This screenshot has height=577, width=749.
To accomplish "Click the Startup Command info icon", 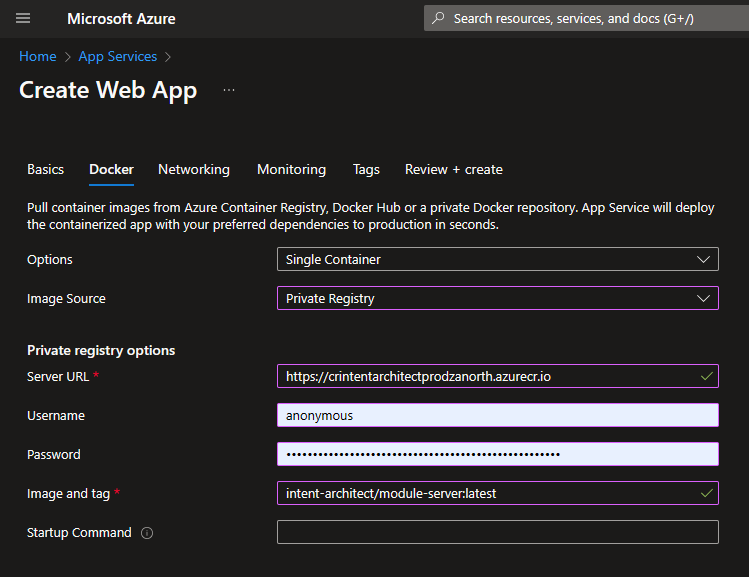I will pyautogui.click(x=147, y=533).
